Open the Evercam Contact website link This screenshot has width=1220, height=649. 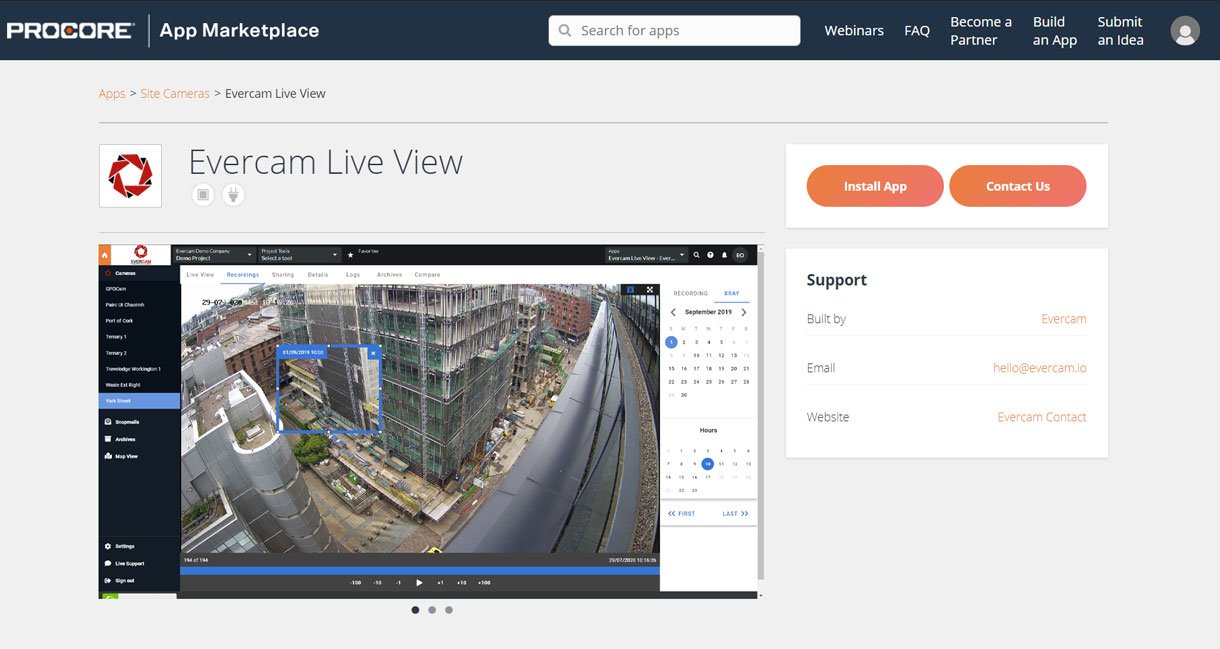pos(1042,417)
